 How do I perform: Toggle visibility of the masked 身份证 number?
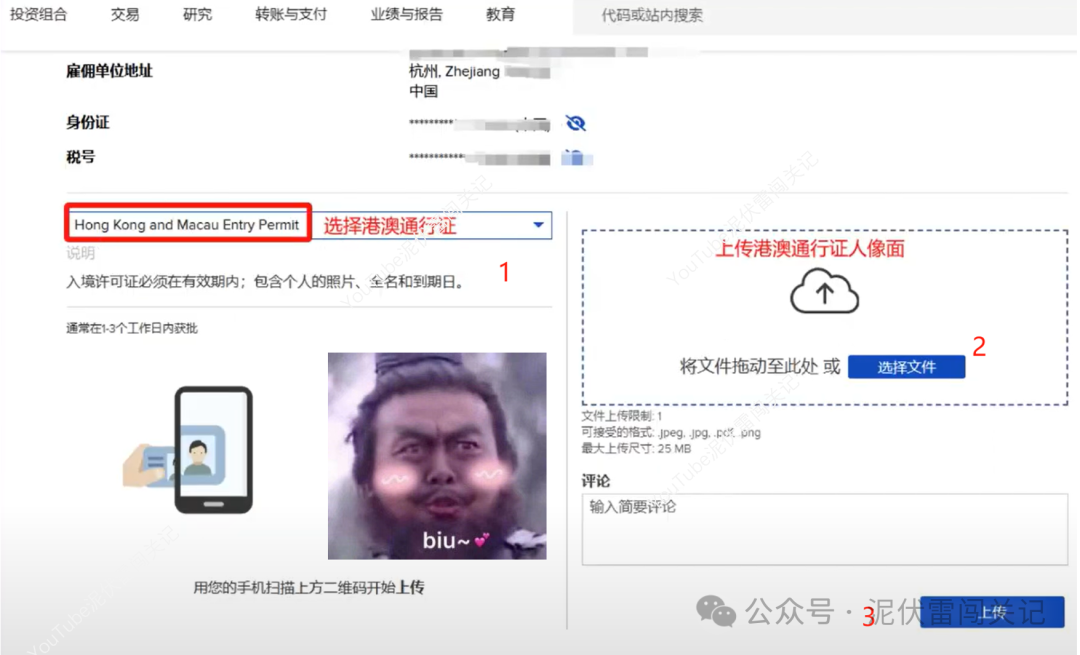tap(576, 121)
